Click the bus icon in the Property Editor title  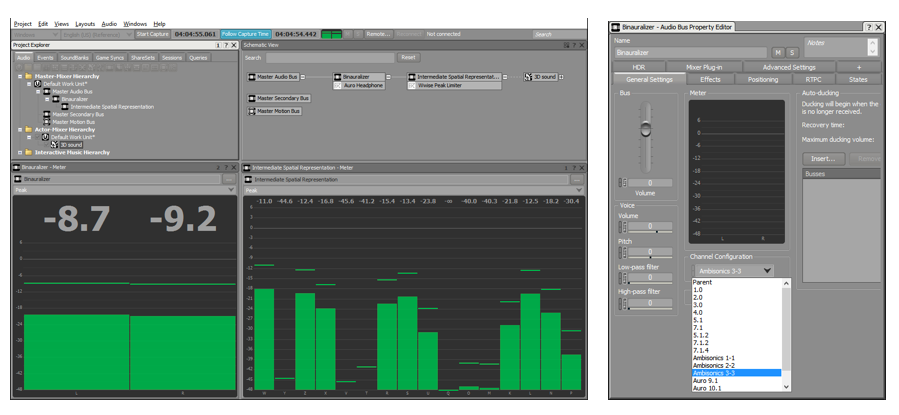click(616, 27)
